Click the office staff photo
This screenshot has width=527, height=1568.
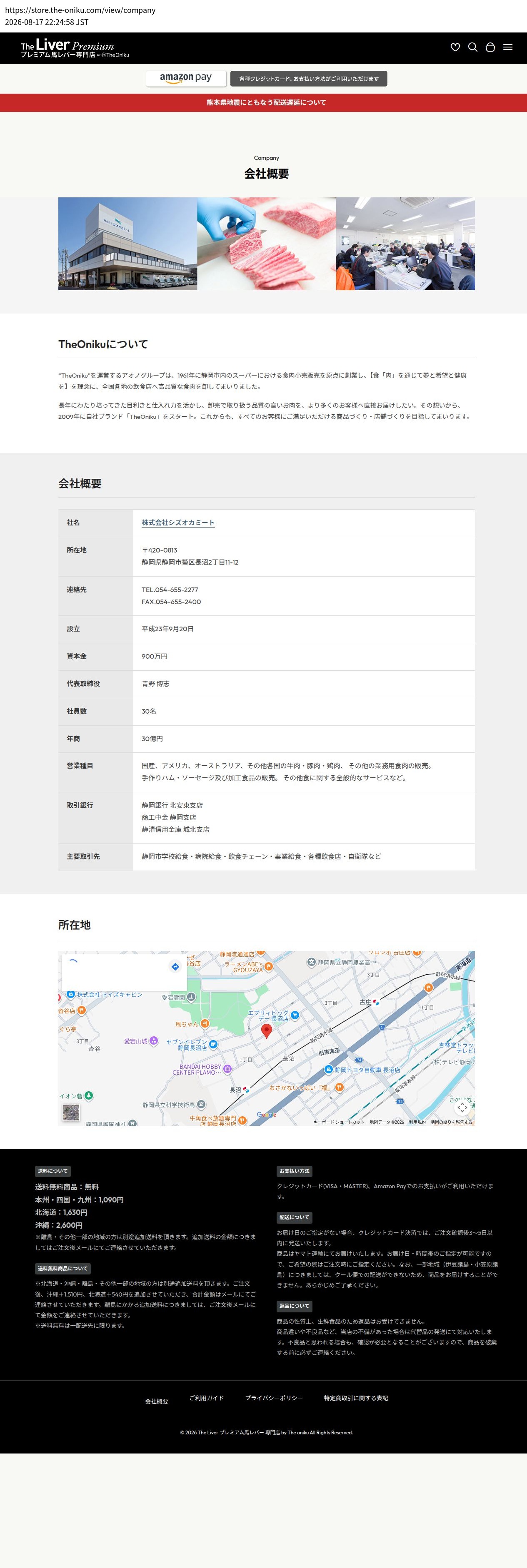pos(405,244)
